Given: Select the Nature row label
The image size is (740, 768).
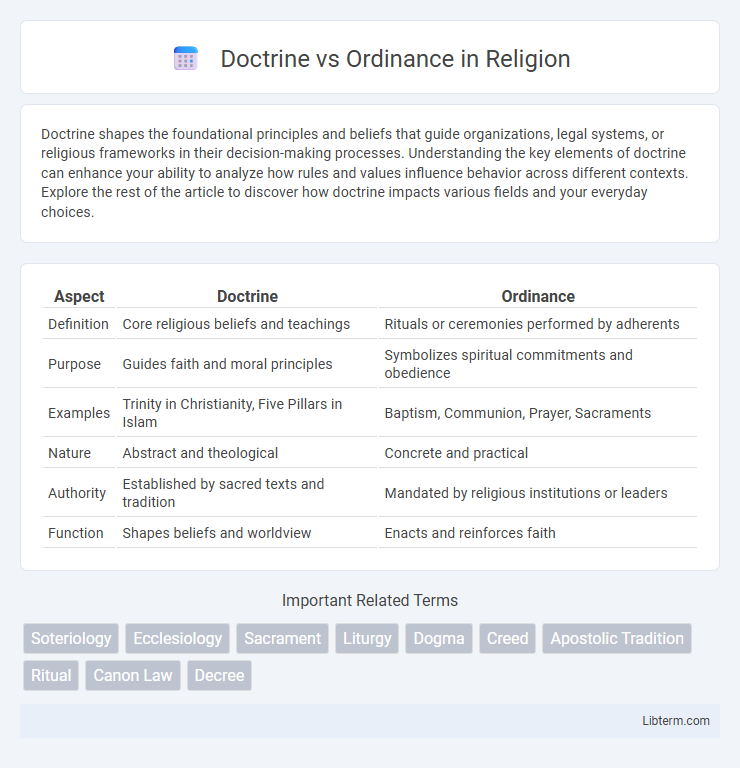Looking at the screenshot, I should click(70, 453).
